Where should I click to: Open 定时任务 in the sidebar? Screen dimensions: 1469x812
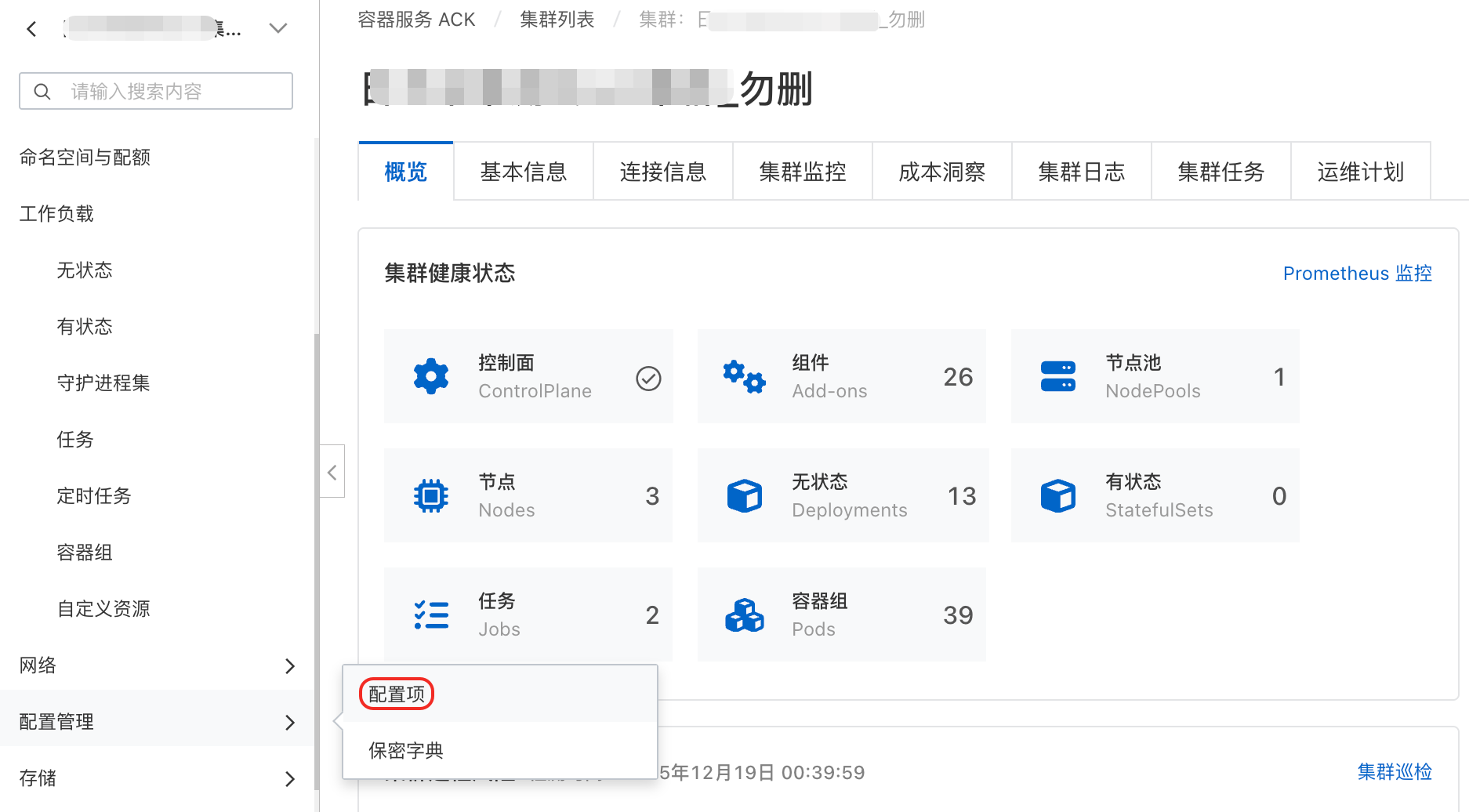pos(94,496)
